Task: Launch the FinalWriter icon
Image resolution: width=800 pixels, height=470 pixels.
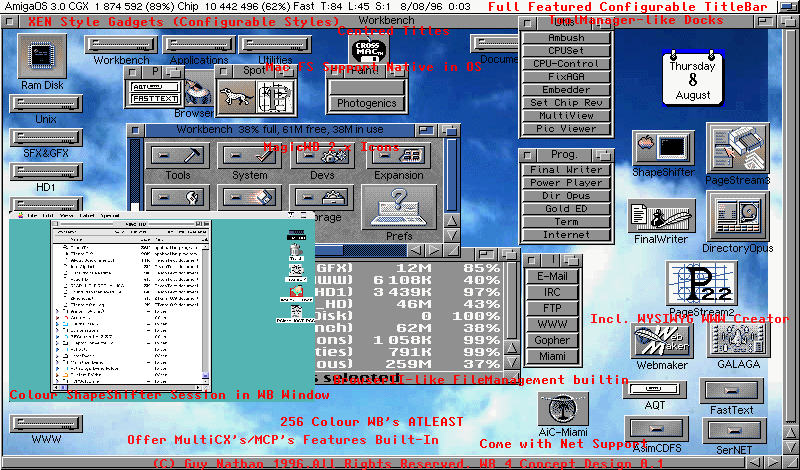Action: [661, 216]
